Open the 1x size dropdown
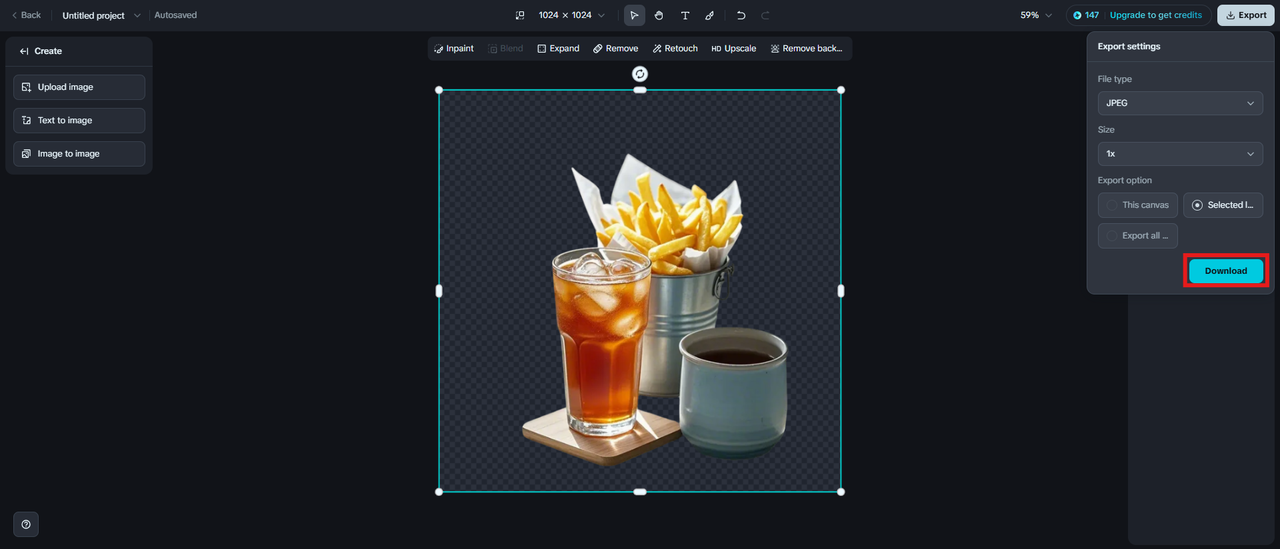The width and height of the screenshot is (1280, 549). [1180, 154]
